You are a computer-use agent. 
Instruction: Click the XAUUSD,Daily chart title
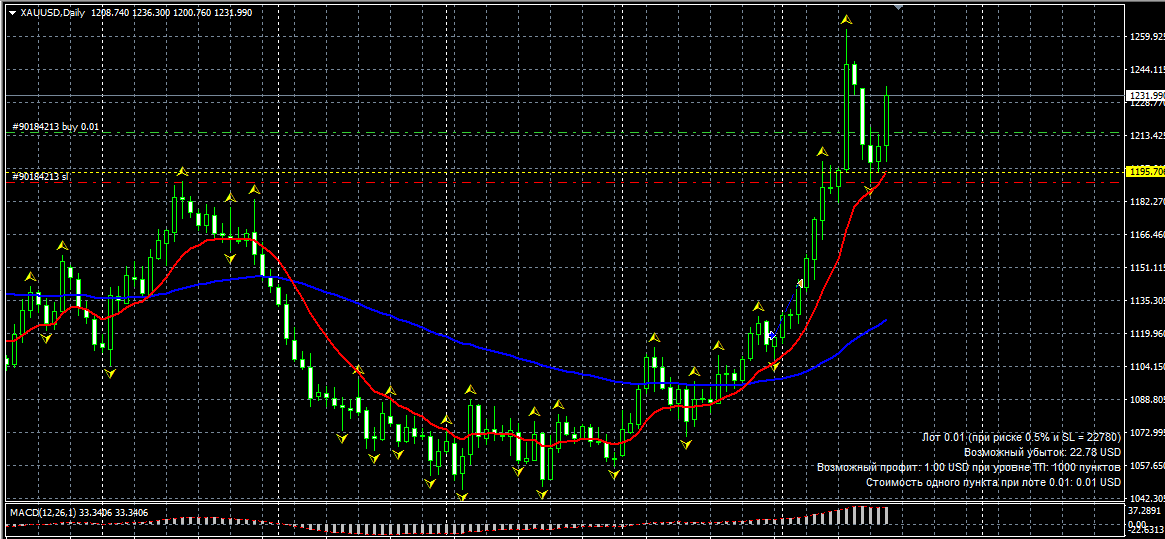pyautogui.click(x=52, y=13)
